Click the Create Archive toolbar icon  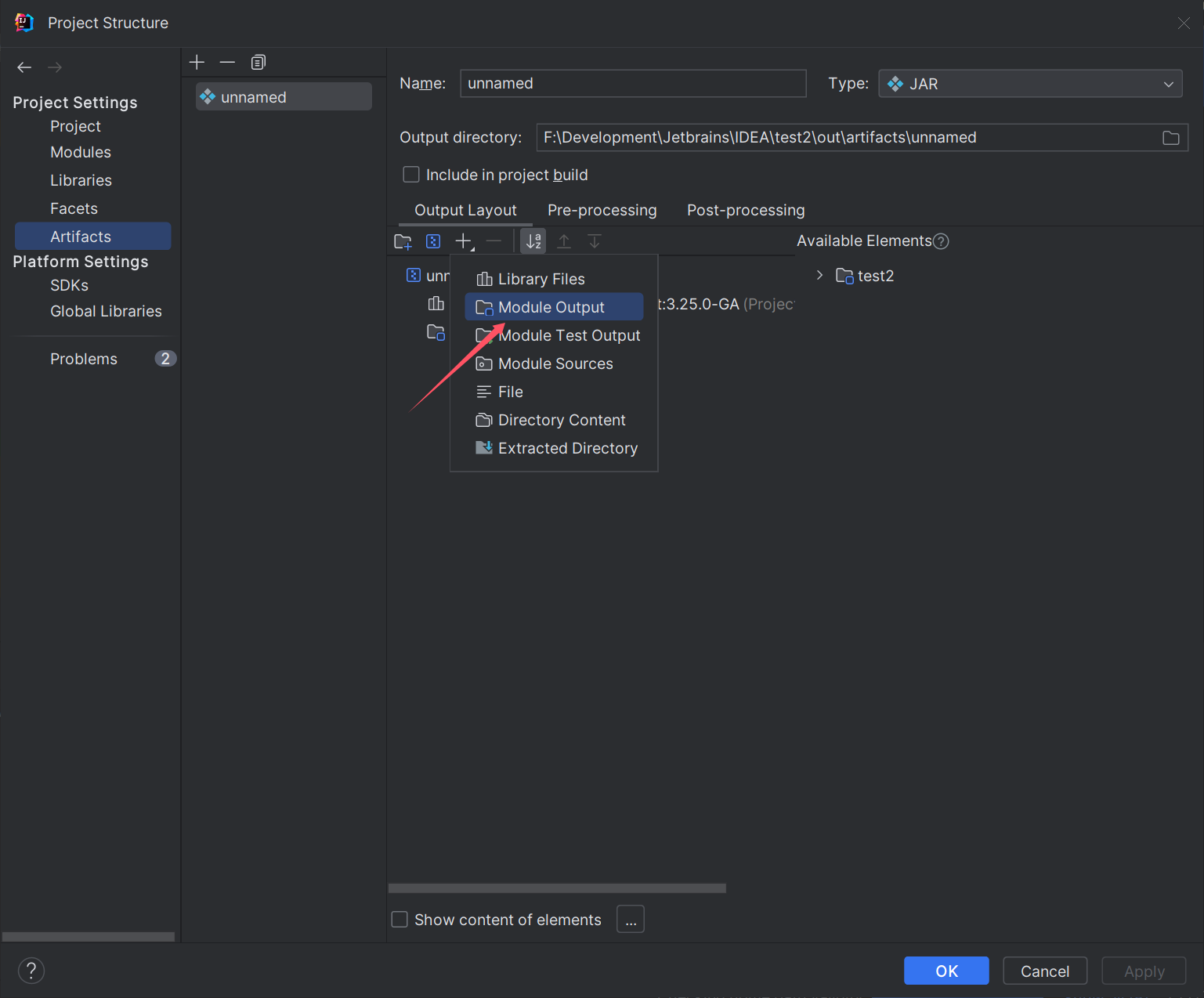(433, 241)
